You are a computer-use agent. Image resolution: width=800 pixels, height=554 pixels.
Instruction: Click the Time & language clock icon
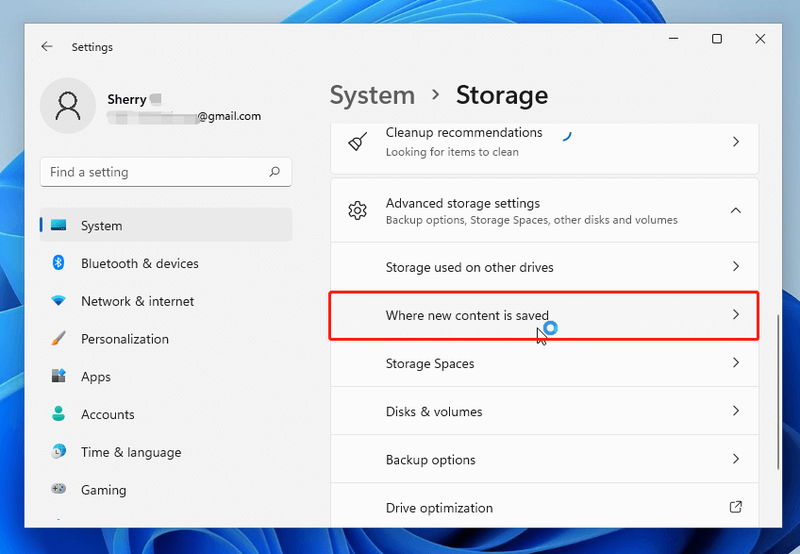coord(58,451)
